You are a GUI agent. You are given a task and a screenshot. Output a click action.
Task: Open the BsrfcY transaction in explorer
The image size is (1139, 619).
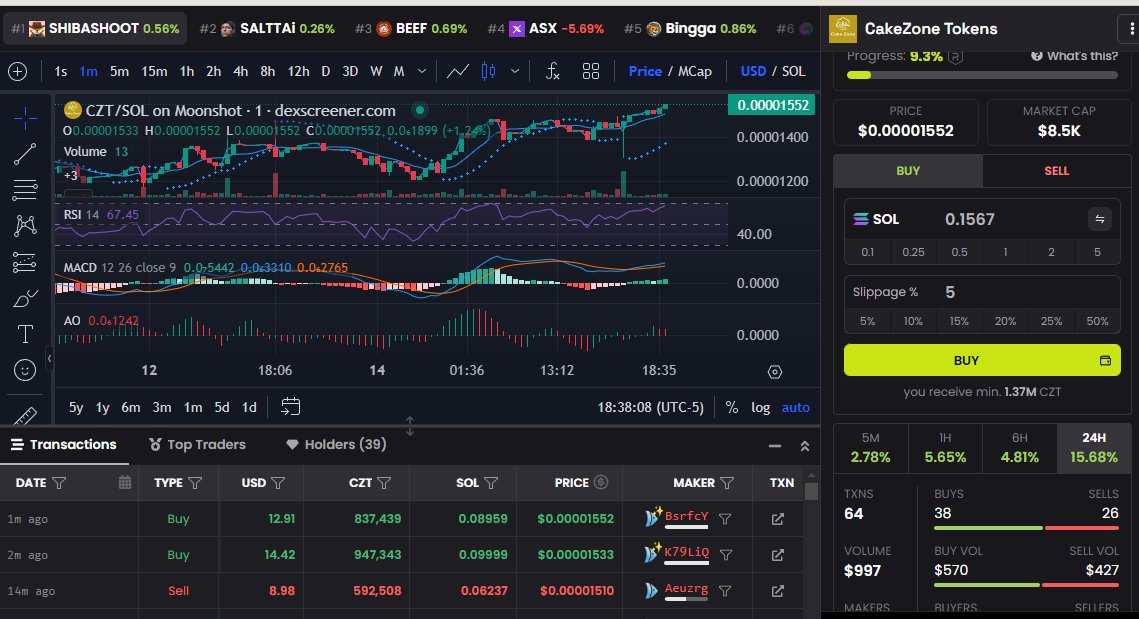[x=778, y=519]
